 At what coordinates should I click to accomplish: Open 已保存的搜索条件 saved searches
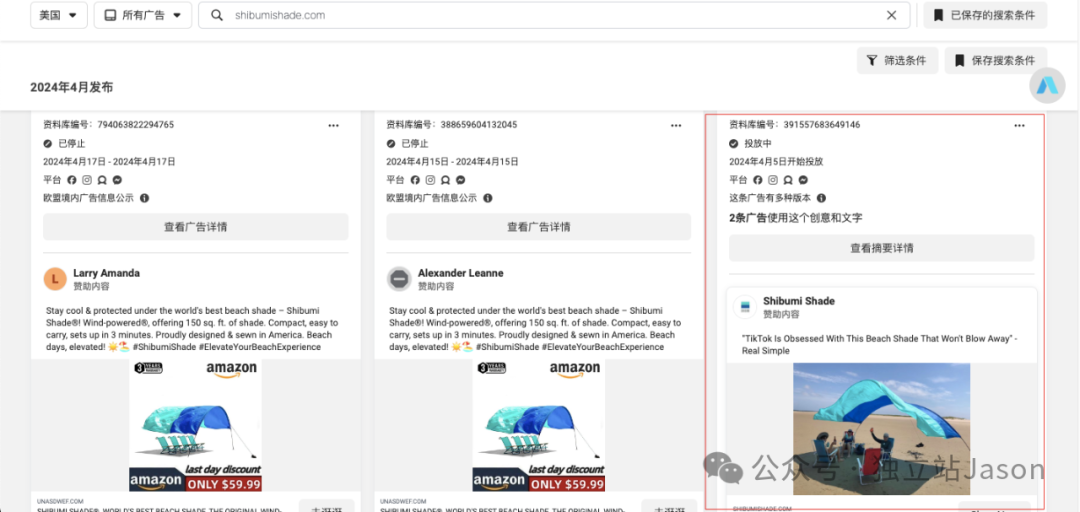(x=985, y=15)
